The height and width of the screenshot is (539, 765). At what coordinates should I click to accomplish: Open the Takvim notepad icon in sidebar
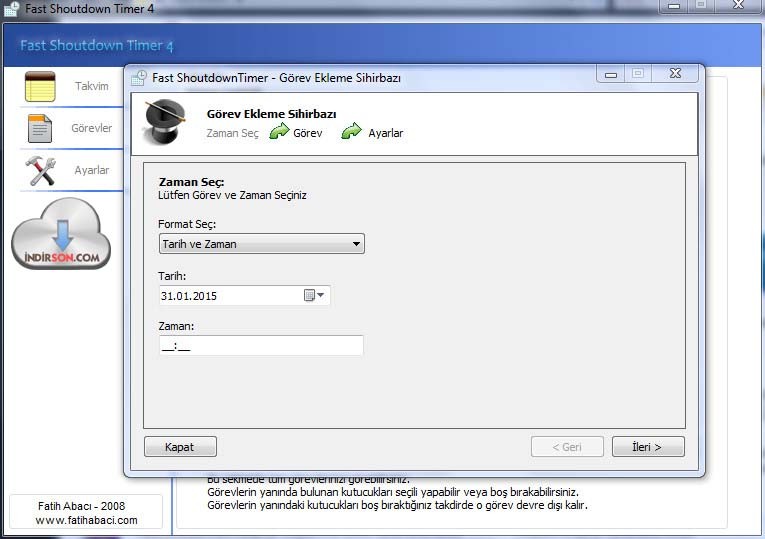click(x=40, y=86)
